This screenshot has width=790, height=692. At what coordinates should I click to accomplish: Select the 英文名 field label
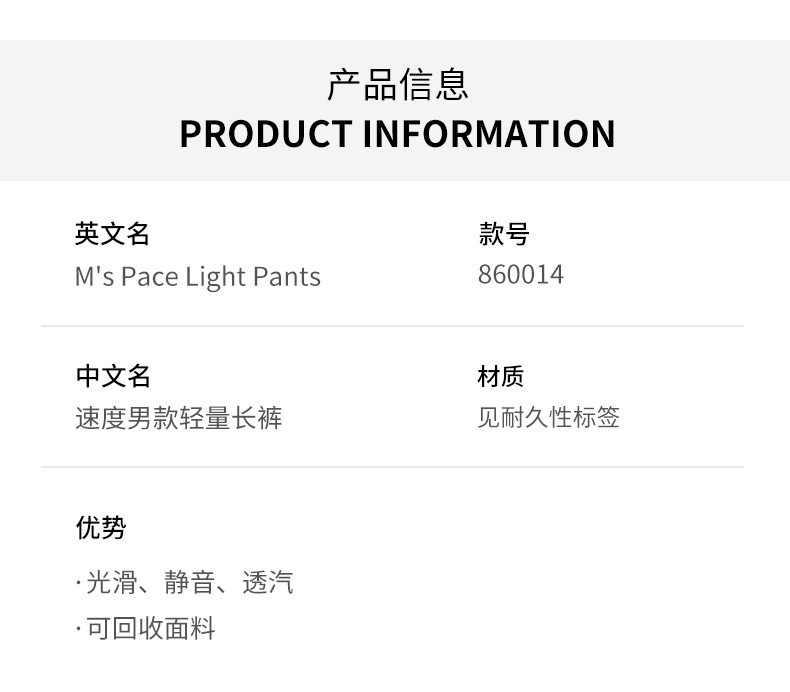pos(112,234)
